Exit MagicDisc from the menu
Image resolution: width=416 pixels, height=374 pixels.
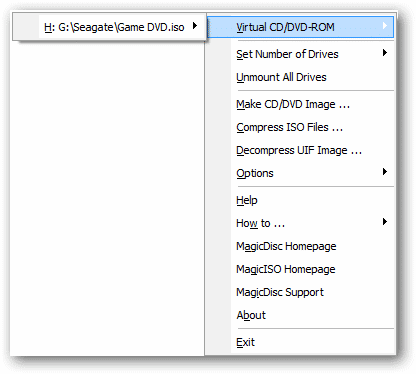click(x=300, y=342)
